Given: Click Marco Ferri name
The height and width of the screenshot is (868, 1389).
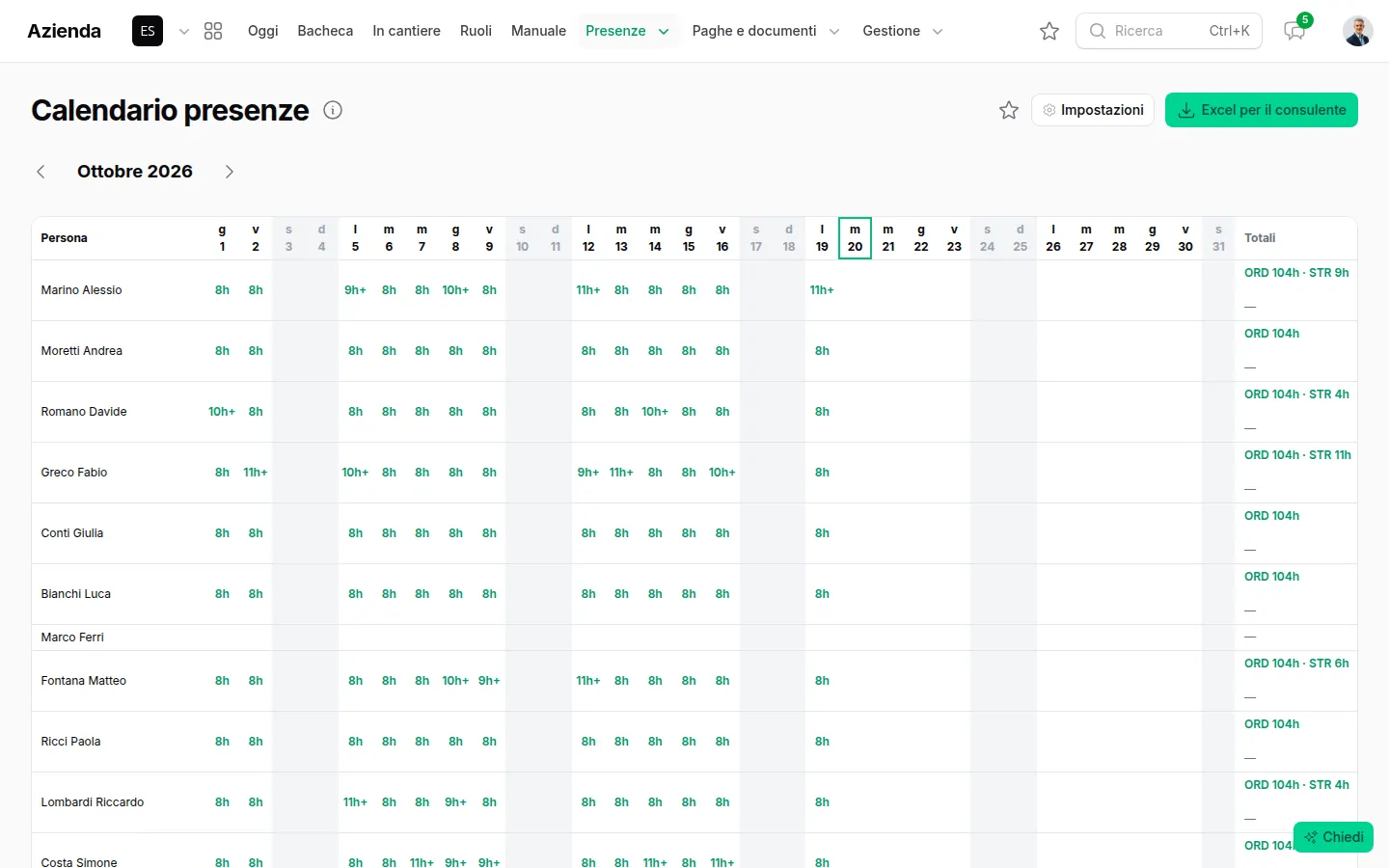Looking at the screenshot, I should pyautogui.click(x=72, y=637).
